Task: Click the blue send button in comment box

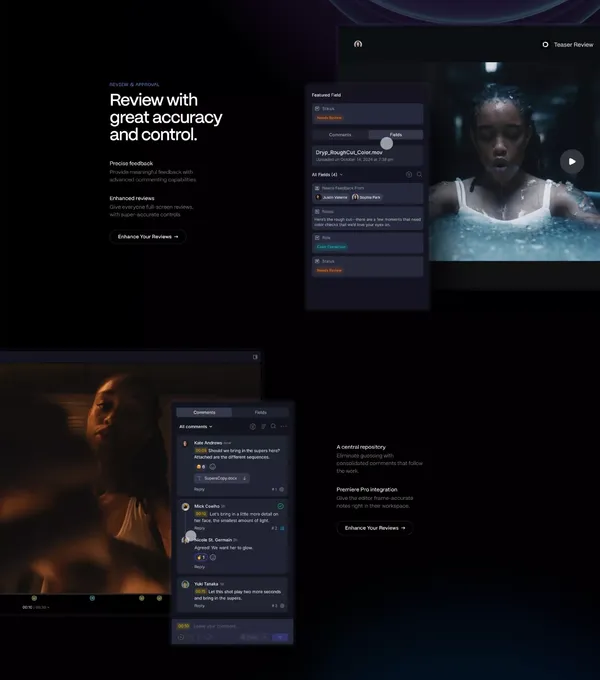Action: pos(280,637)
